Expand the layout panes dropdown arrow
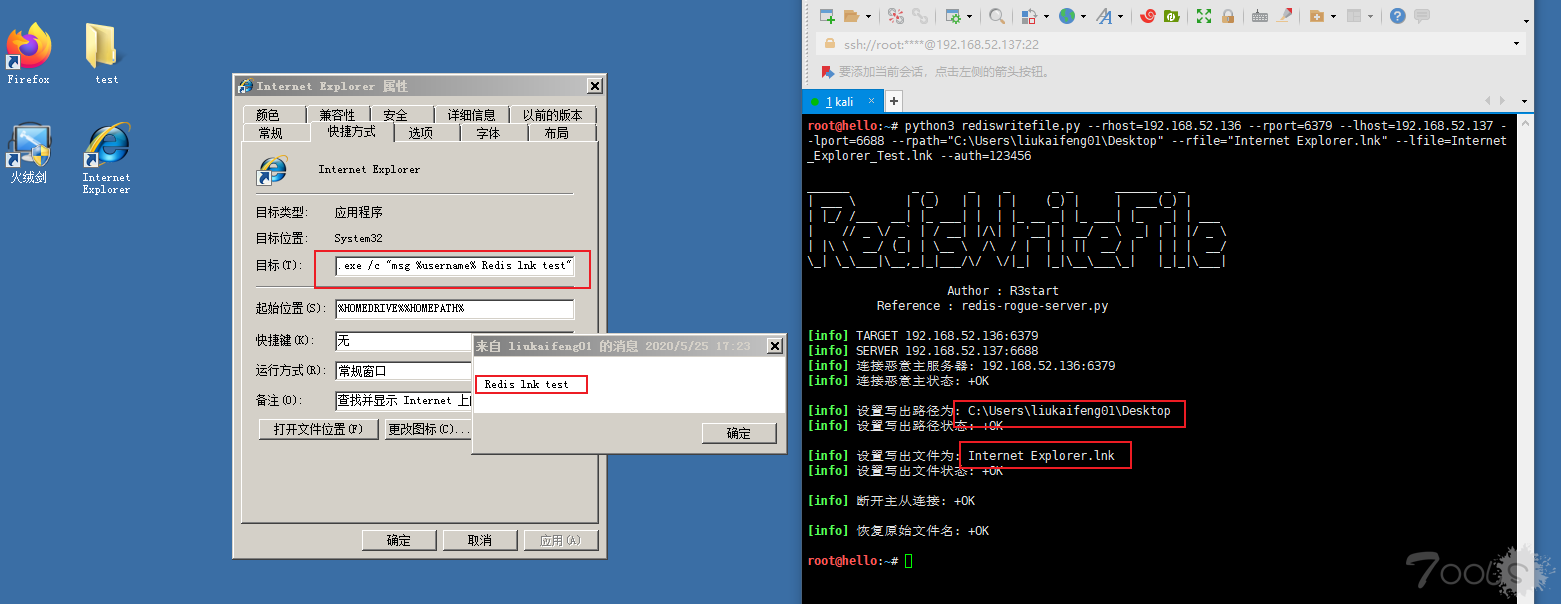1561x604 pixels. [1370, 17]
